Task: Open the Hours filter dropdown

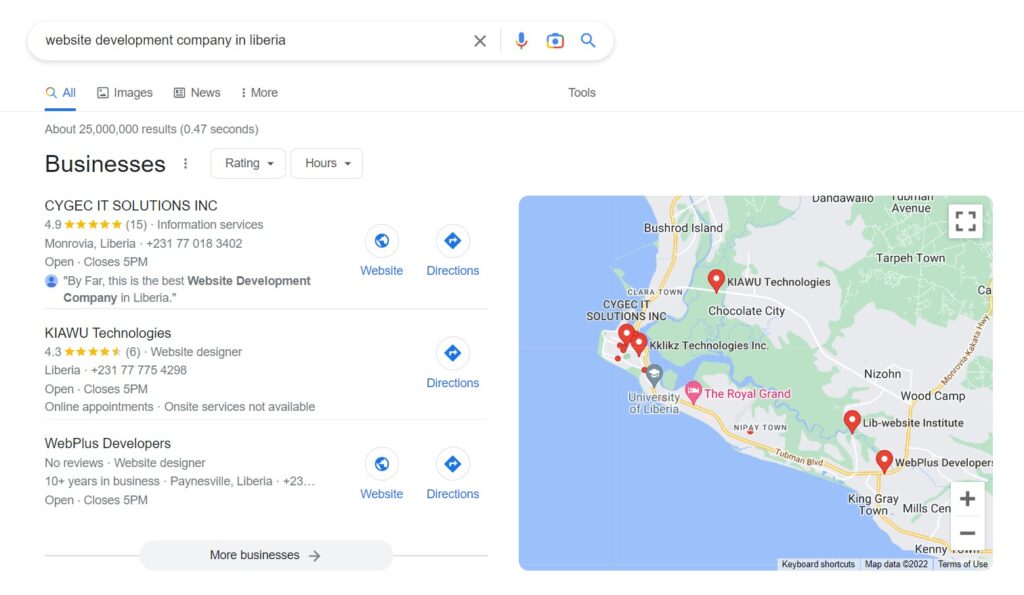Action: coord(327,163)
